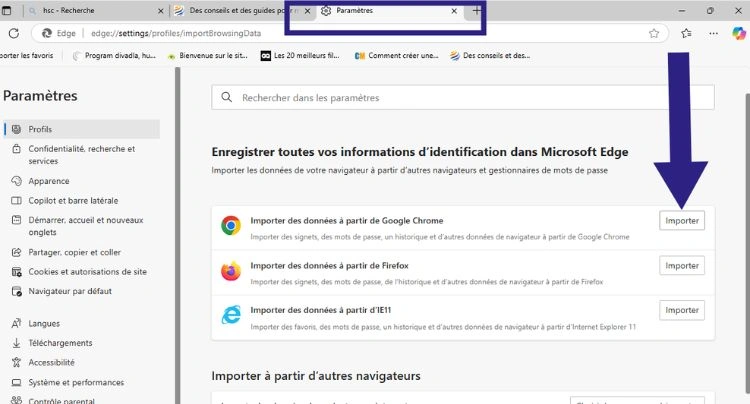Click the Firefox logo icon
The width and height of the screenshot is (750, 404).
(x=231, y=271)
